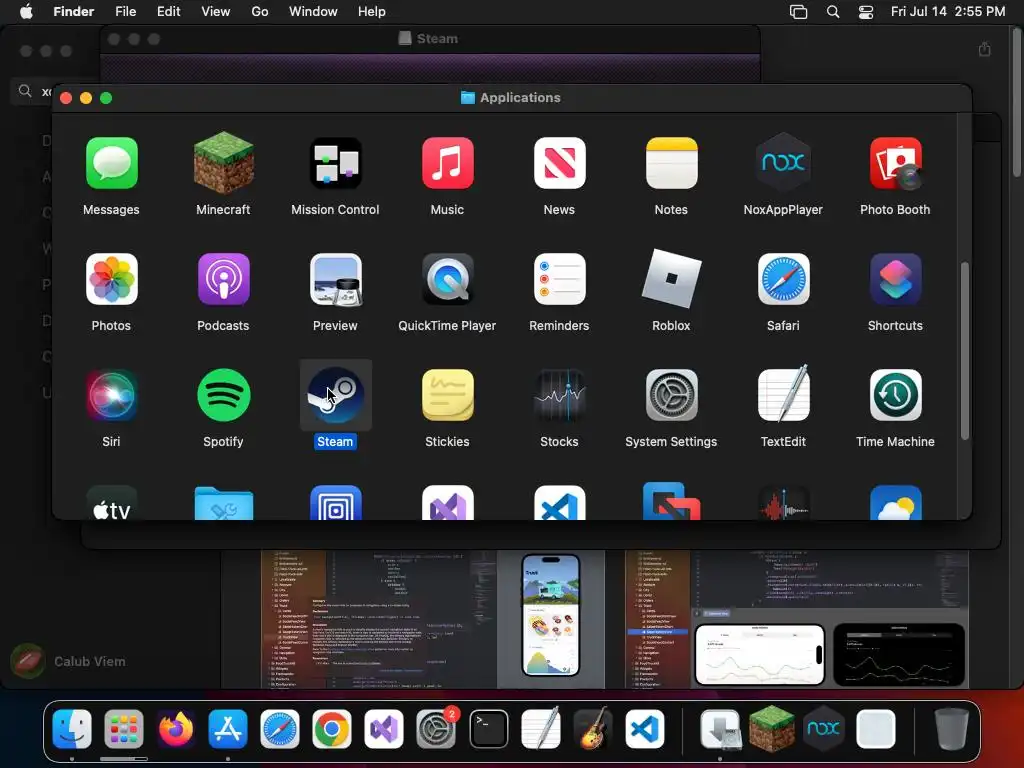
Task: Launch Google Chrome from the Dock
Action: 331,728
